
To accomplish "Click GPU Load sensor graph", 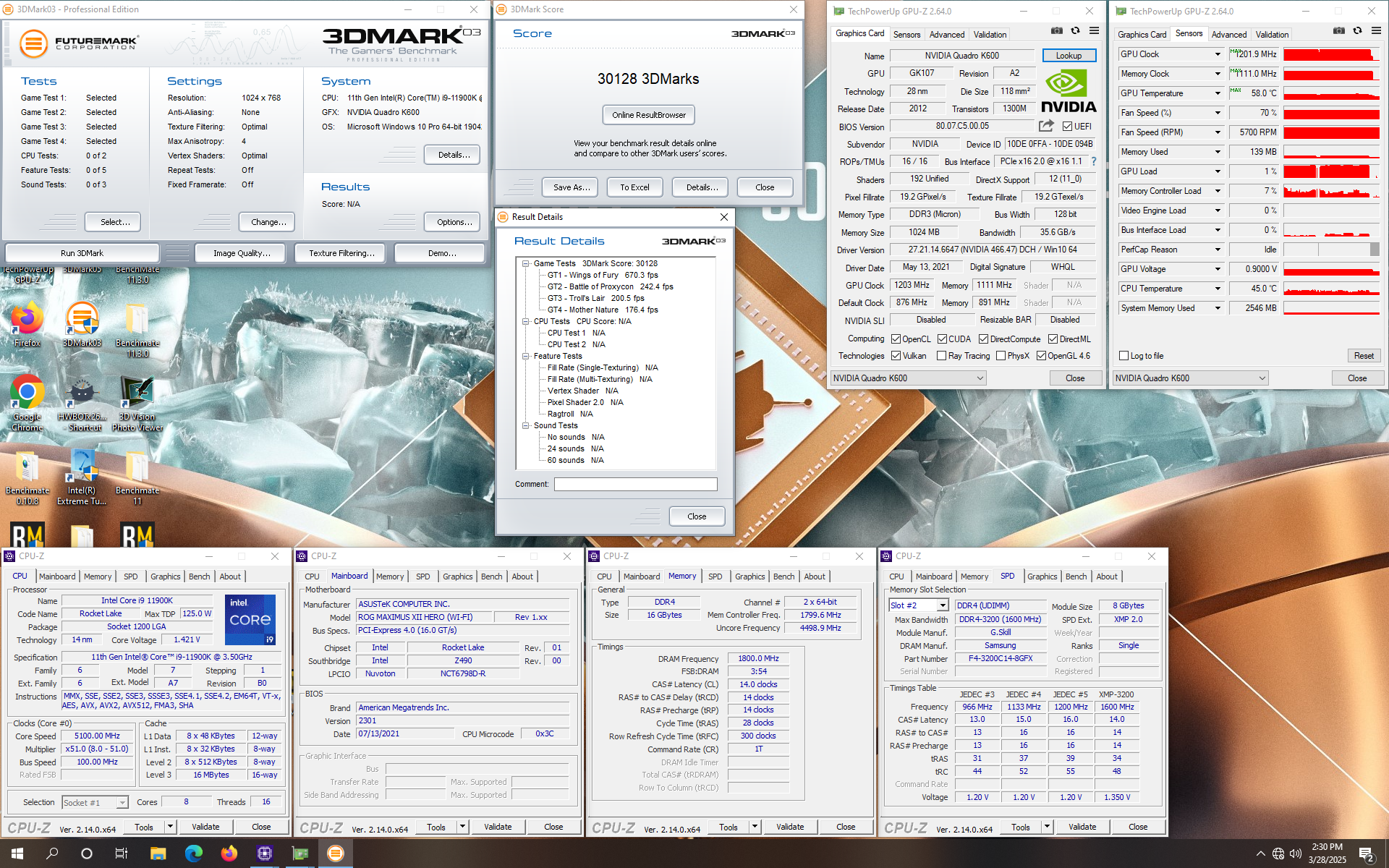I will [x=1331, y=171].
